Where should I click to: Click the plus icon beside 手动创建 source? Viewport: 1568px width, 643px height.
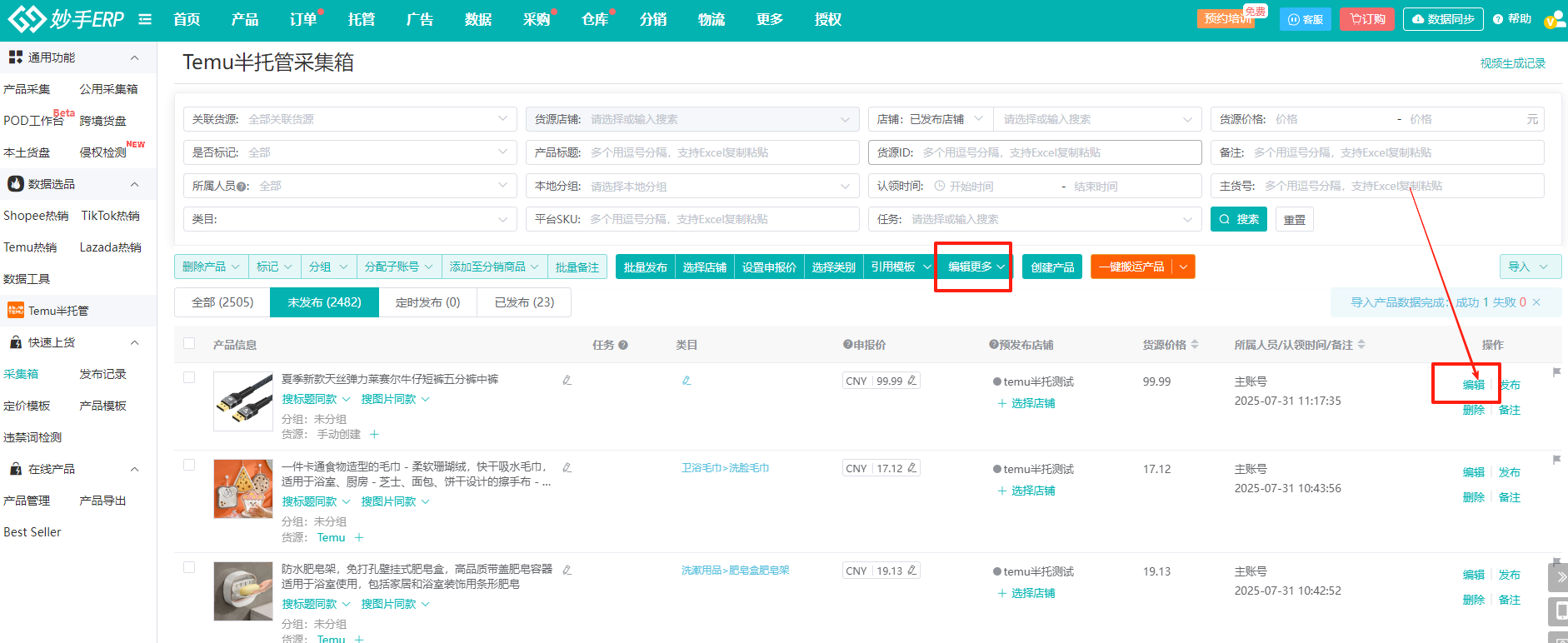click(x=374, y=434)
